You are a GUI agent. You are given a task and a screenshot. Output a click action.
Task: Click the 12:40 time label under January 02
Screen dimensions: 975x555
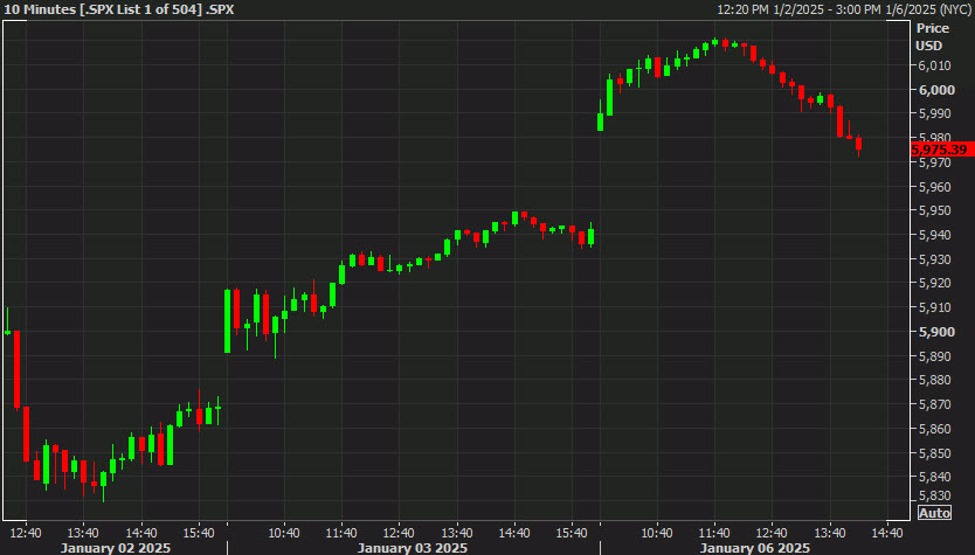[x=26, y=532]
